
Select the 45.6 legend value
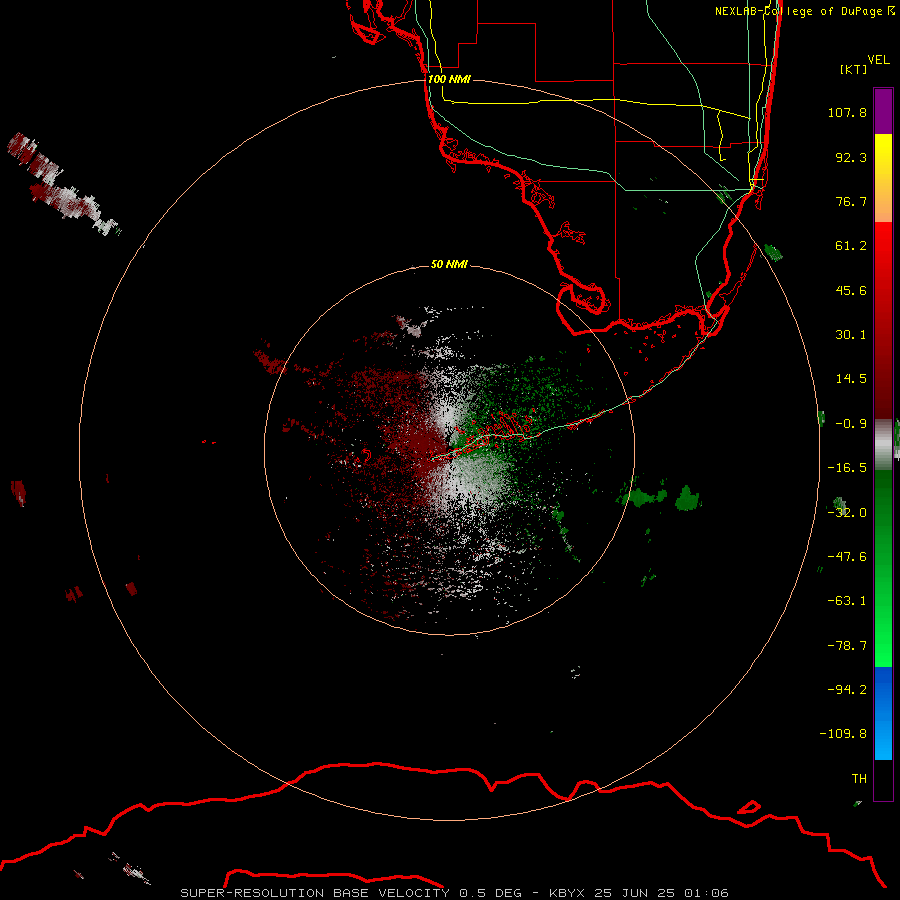(851, 290)
